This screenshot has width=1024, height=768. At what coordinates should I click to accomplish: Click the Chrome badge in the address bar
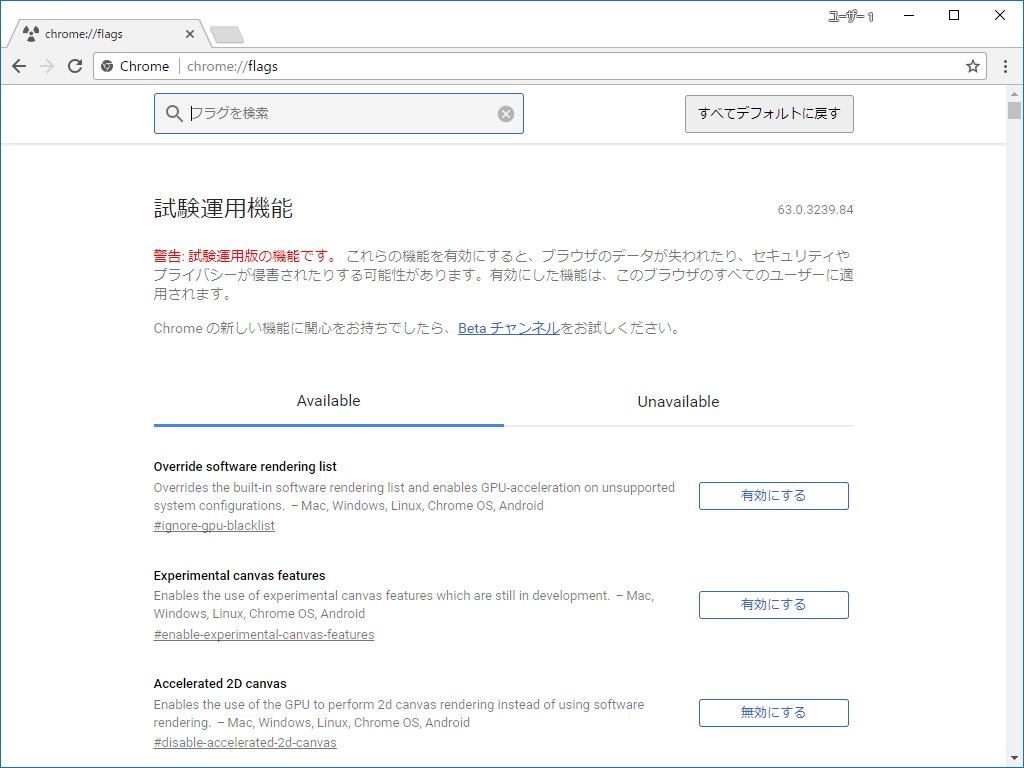[x=135, y=66]
